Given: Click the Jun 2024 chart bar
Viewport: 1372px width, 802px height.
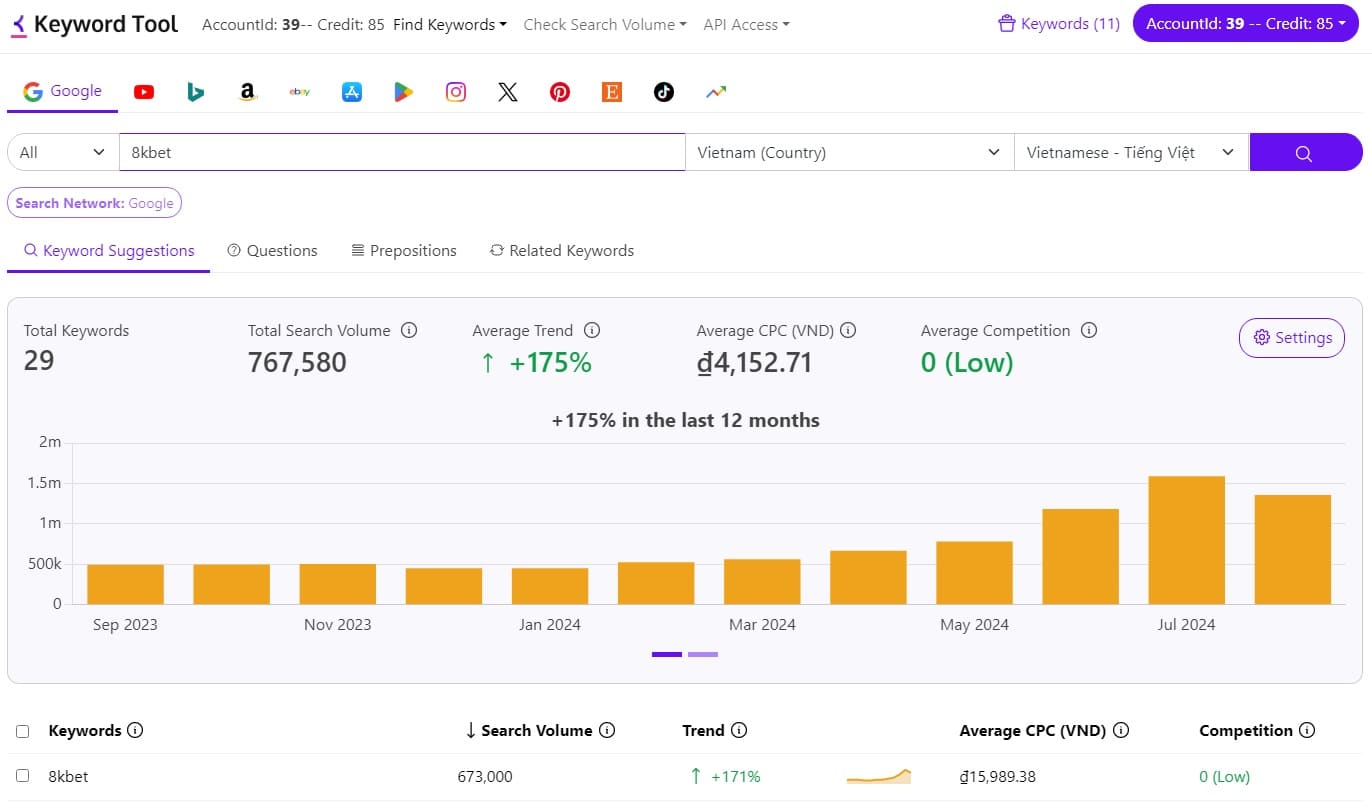Looking at the screenshot, I should pyautogui.click(x=1081, y=556).
